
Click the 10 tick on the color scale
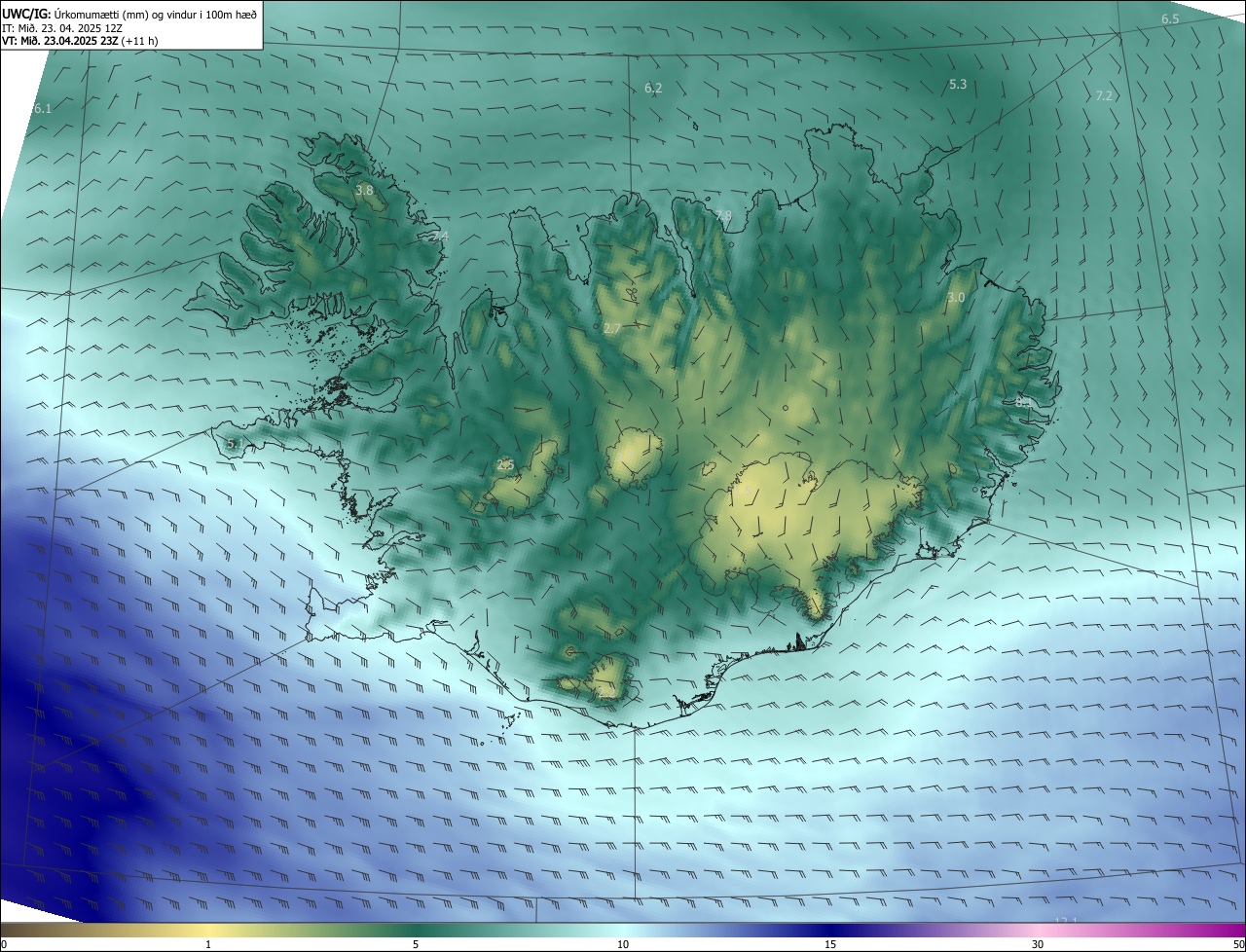click(x=623, y=944)
